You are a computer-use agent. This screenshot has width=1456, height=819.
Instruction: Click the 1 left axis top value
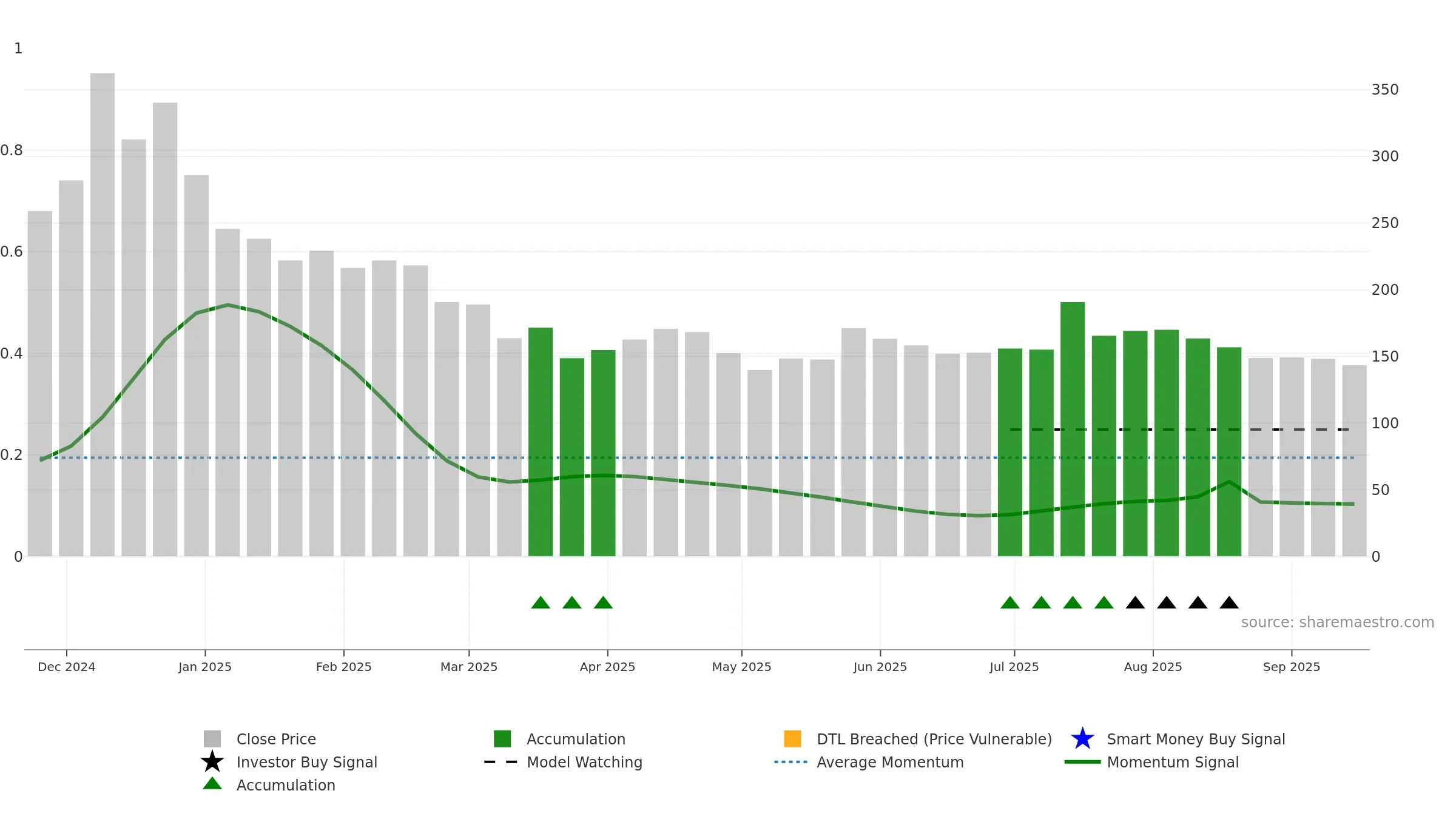pos(18,49)
